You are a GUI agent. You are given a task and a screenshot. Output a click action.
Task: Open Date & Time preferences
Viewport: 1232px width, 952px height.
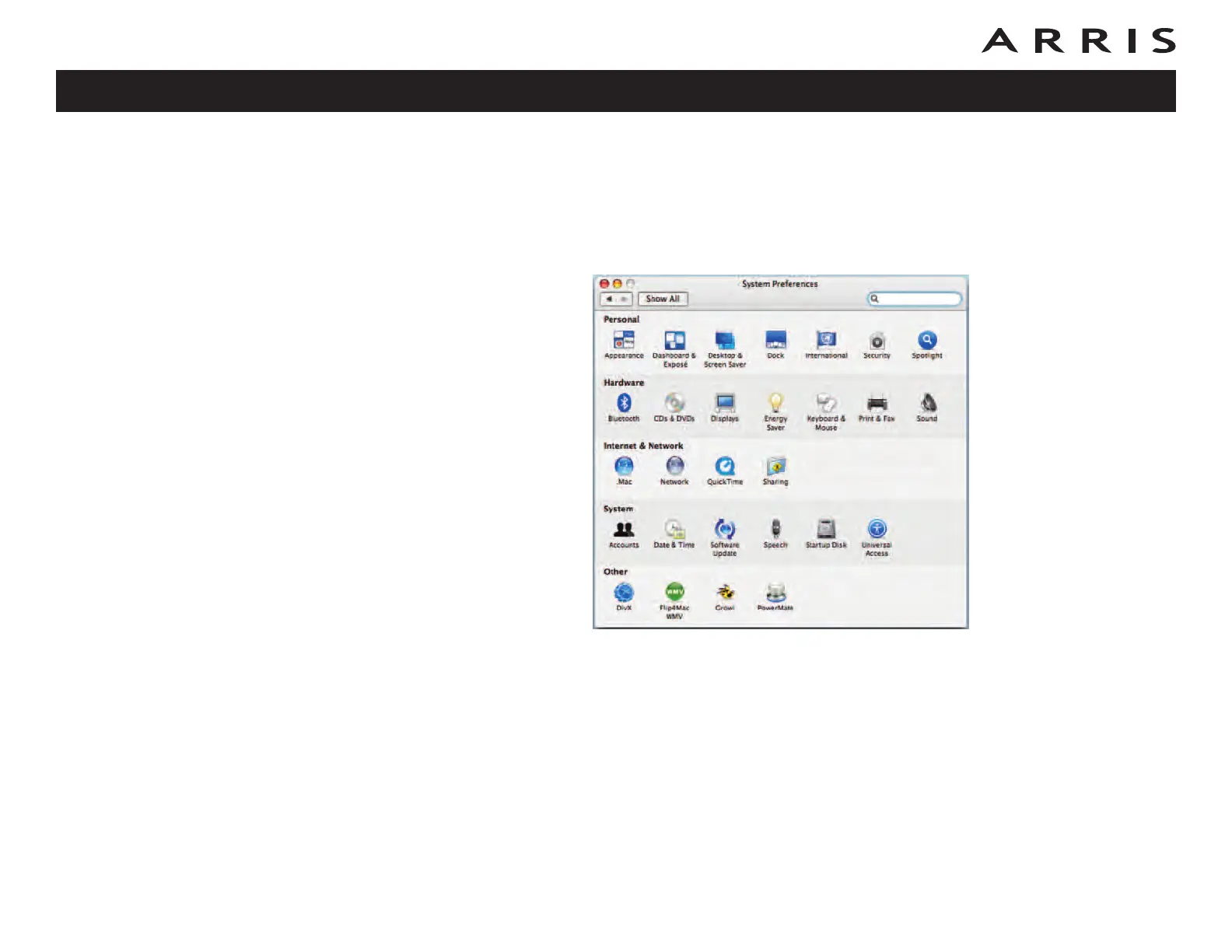[x=674, y=534]
